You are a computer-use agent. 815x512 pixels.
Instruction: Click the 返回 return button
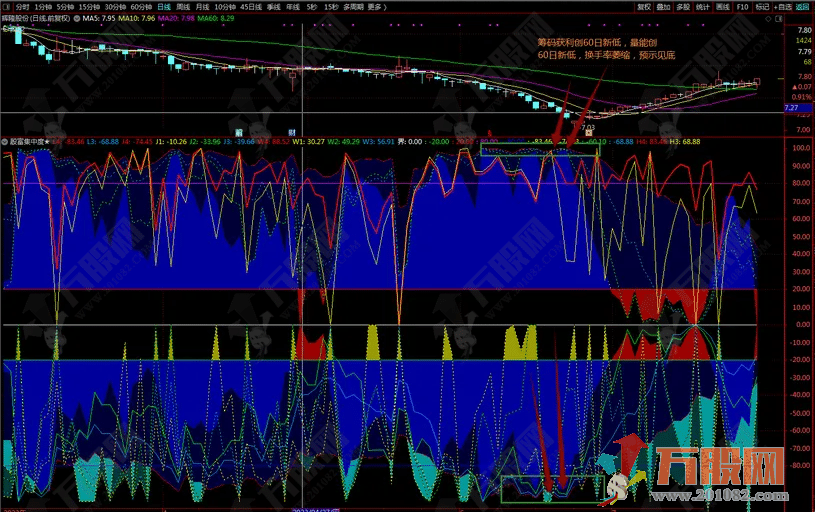click(x=803, y=7)
